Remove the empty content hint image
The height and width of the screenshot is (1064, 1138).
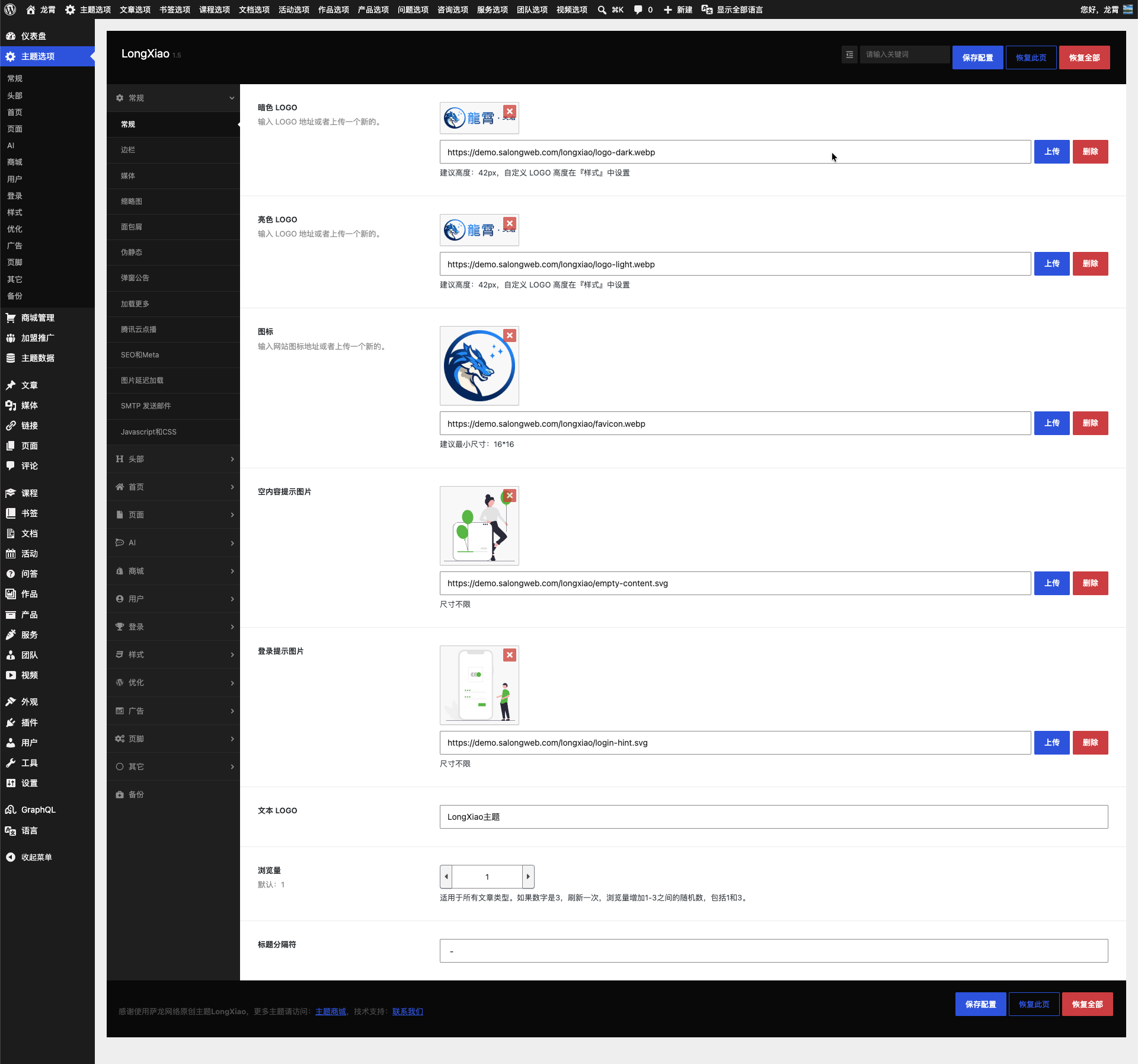510,496
